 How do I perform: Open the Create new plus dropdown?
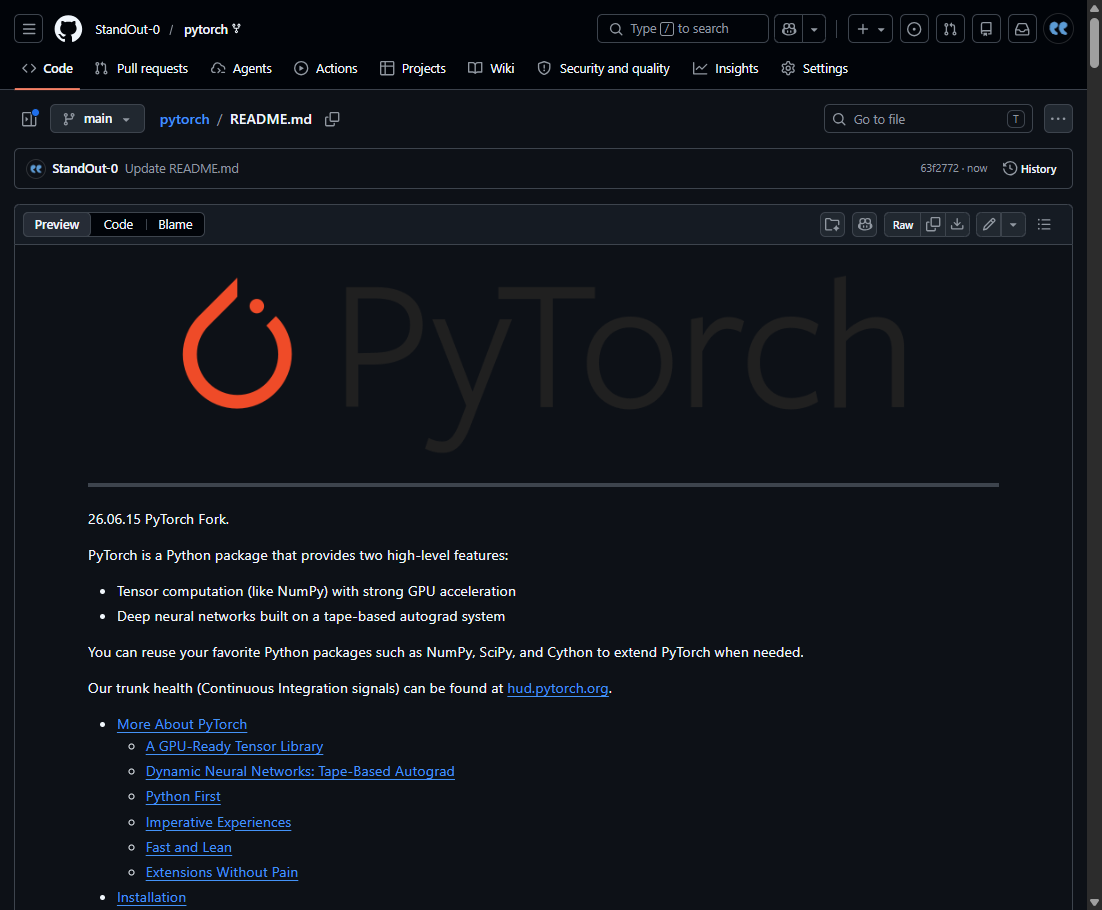(x=870, y=29)
